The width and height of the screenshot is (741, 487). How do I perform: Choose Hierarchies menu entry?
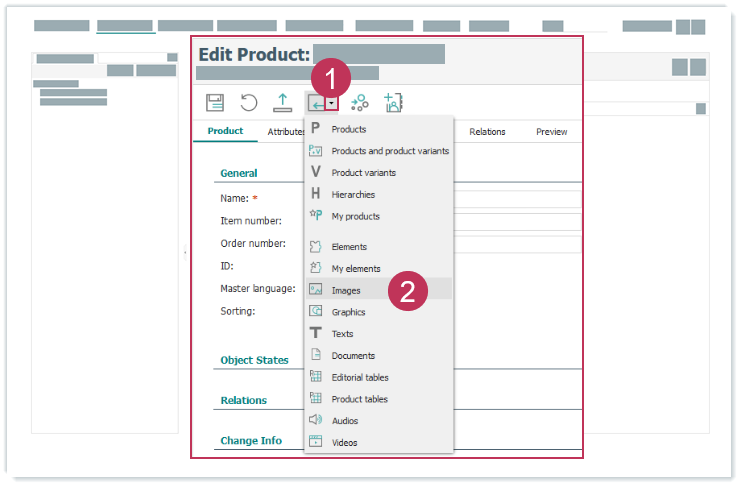[353, 195]
